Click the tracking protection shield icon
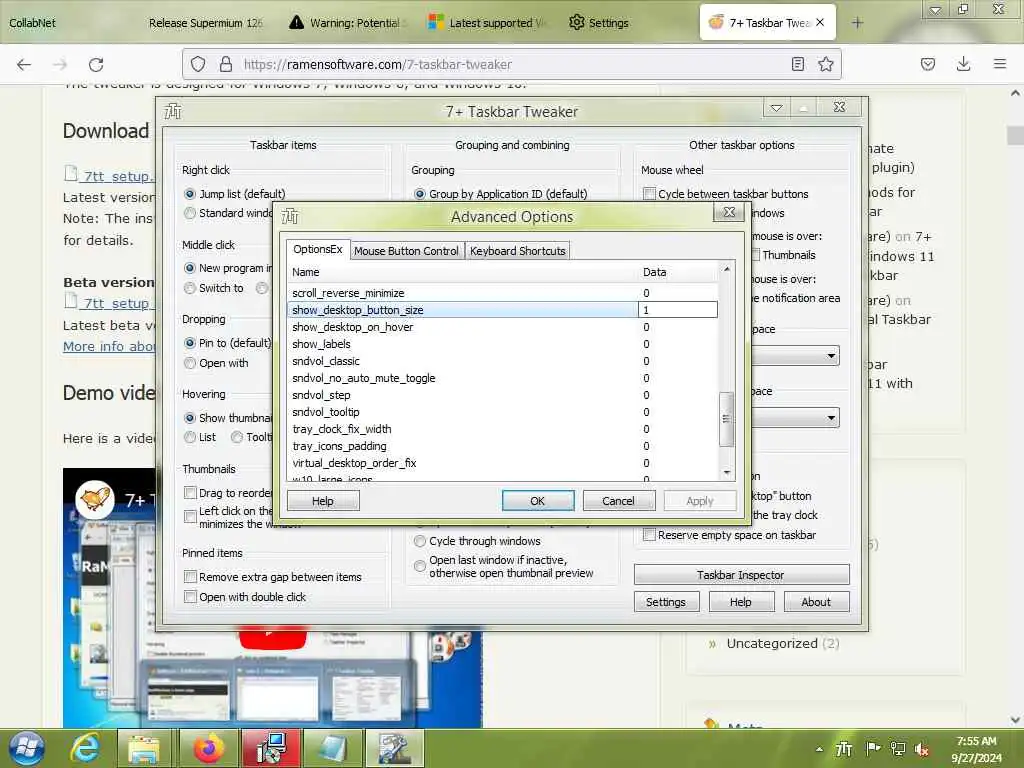The width and height of the screenshot is (1024, 768). click(198, 64)
